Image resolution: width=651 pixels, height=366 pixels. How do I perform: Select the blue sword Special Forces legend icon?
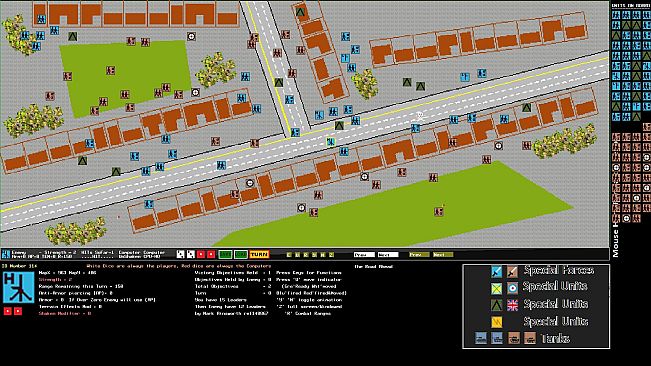click(497, 271)
